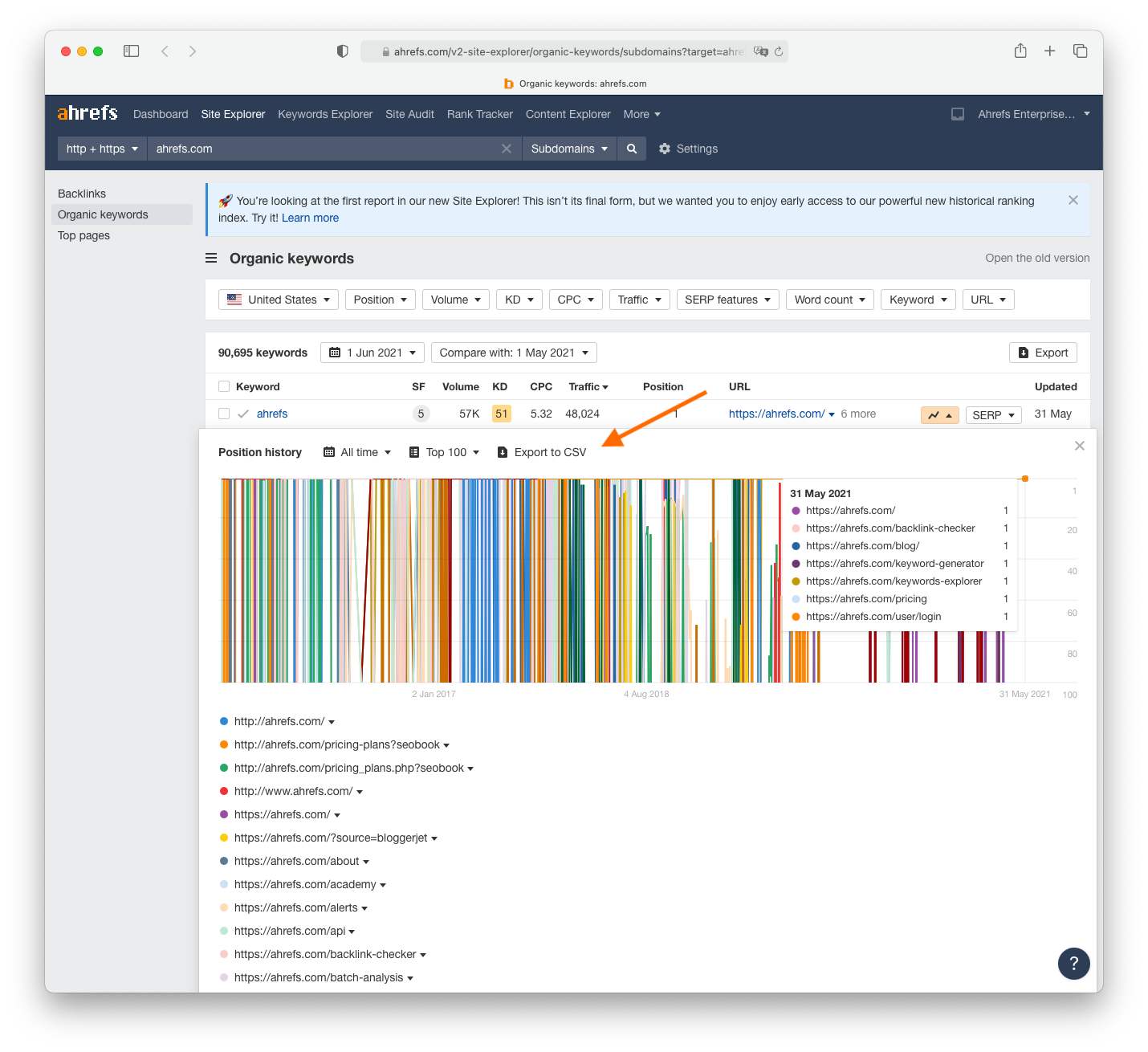Open the Ahrefs Enterprise account menu
1148x1052 pixels.
pos(1033,114)
